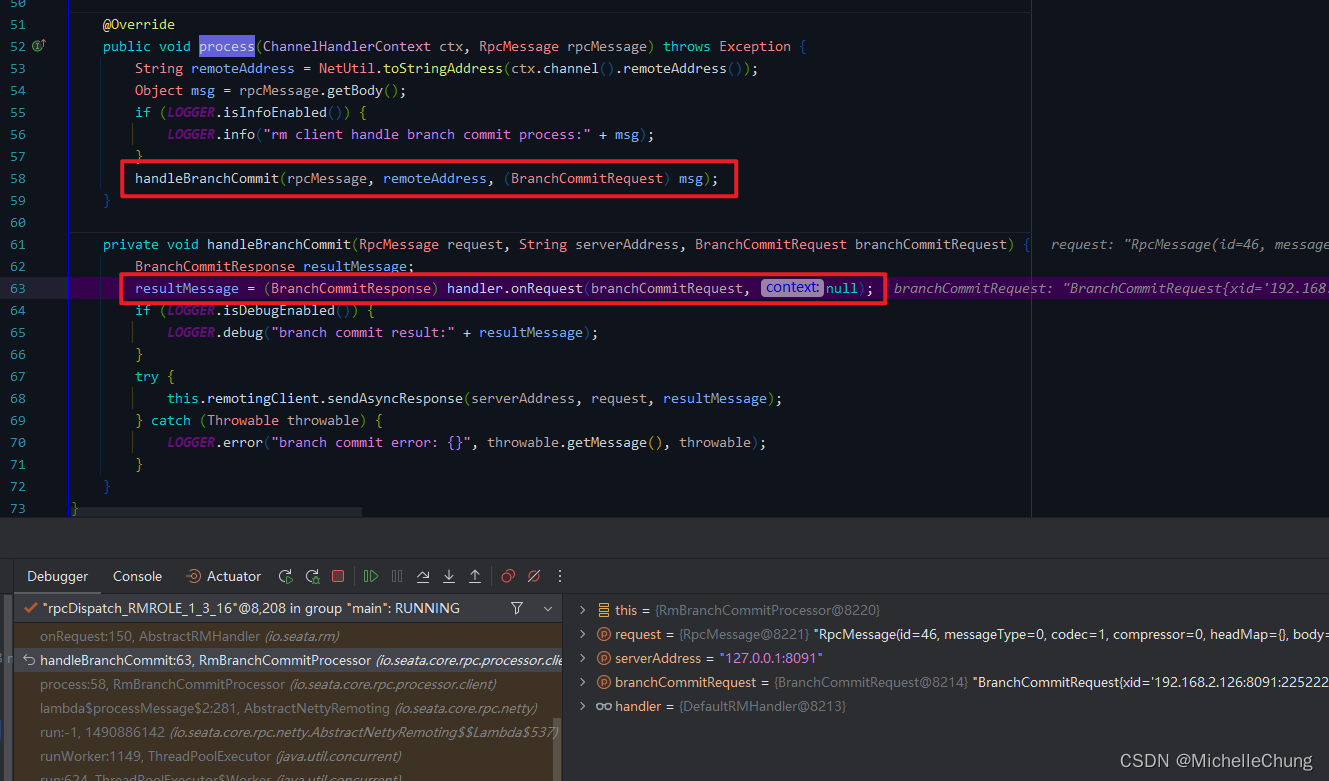Click the @Override annotation
This screenshot has height=781, width=1329.
point(139,24)
